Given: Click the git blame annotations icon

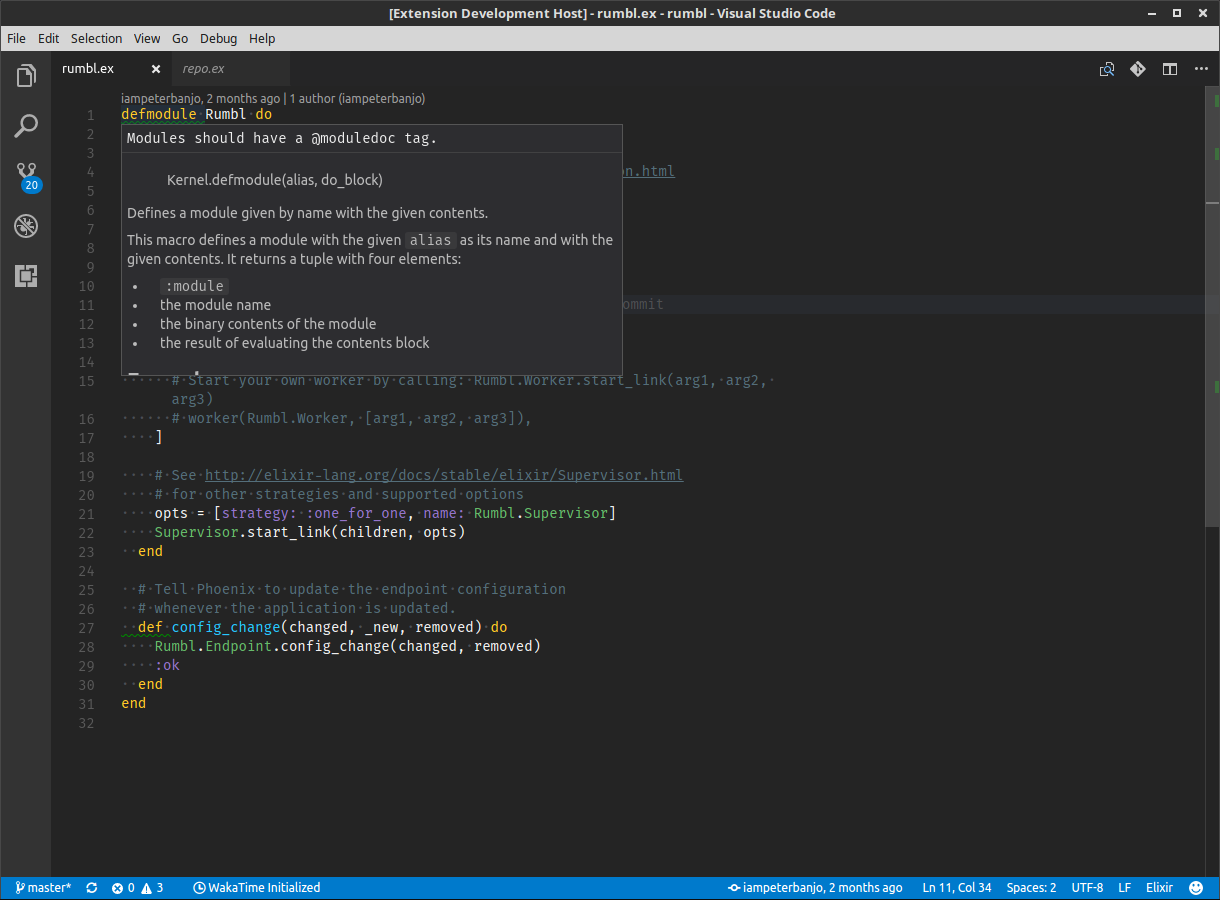Looking at the screenshot, I should (1138, 69).
